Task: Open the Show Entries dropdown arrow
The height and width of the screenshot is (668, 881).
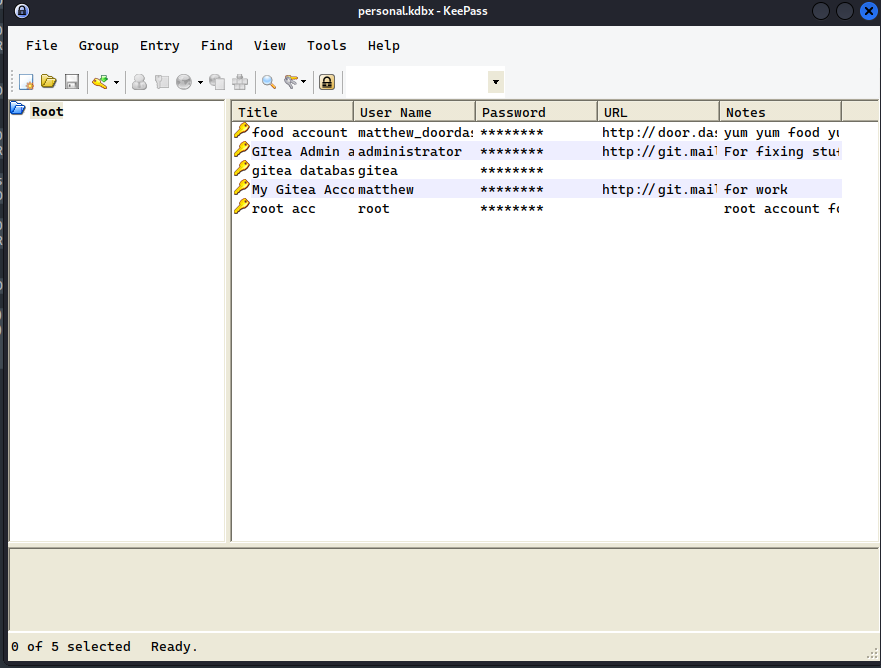Action: [303, 82]
